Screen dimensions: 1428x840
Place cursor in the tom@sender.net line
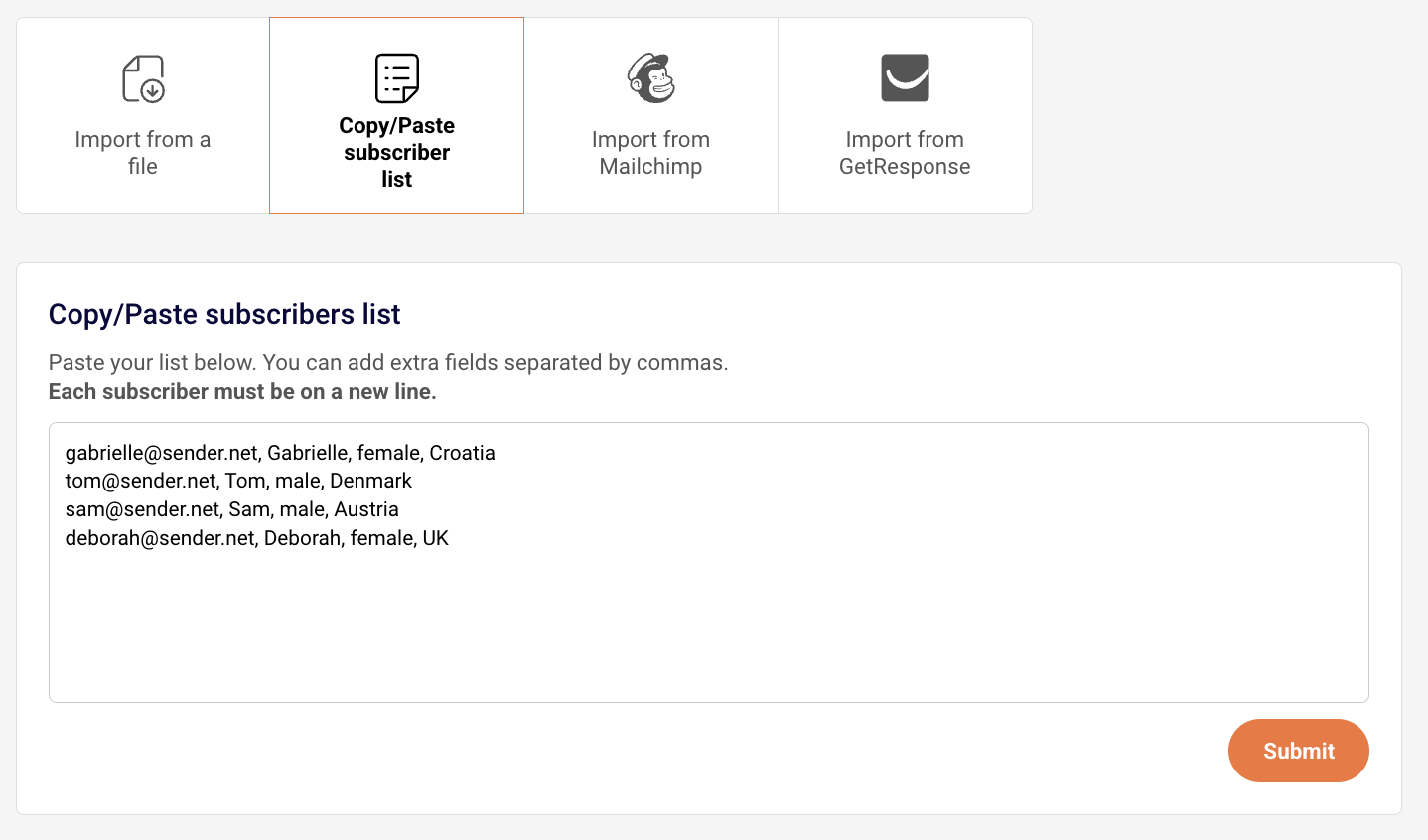141,481
